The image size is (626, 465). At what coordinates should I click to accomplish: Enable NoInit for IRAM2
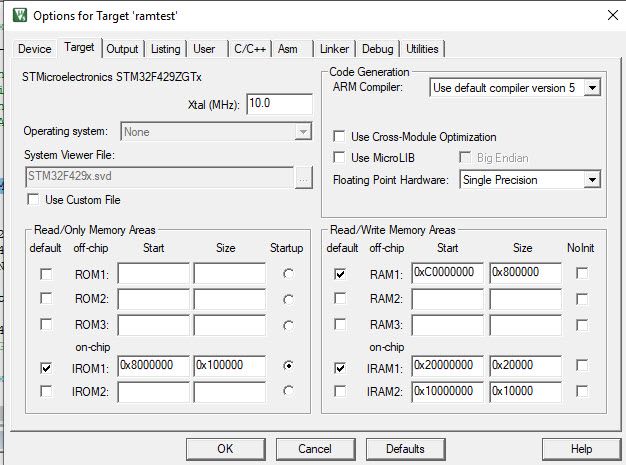[582, 391]
